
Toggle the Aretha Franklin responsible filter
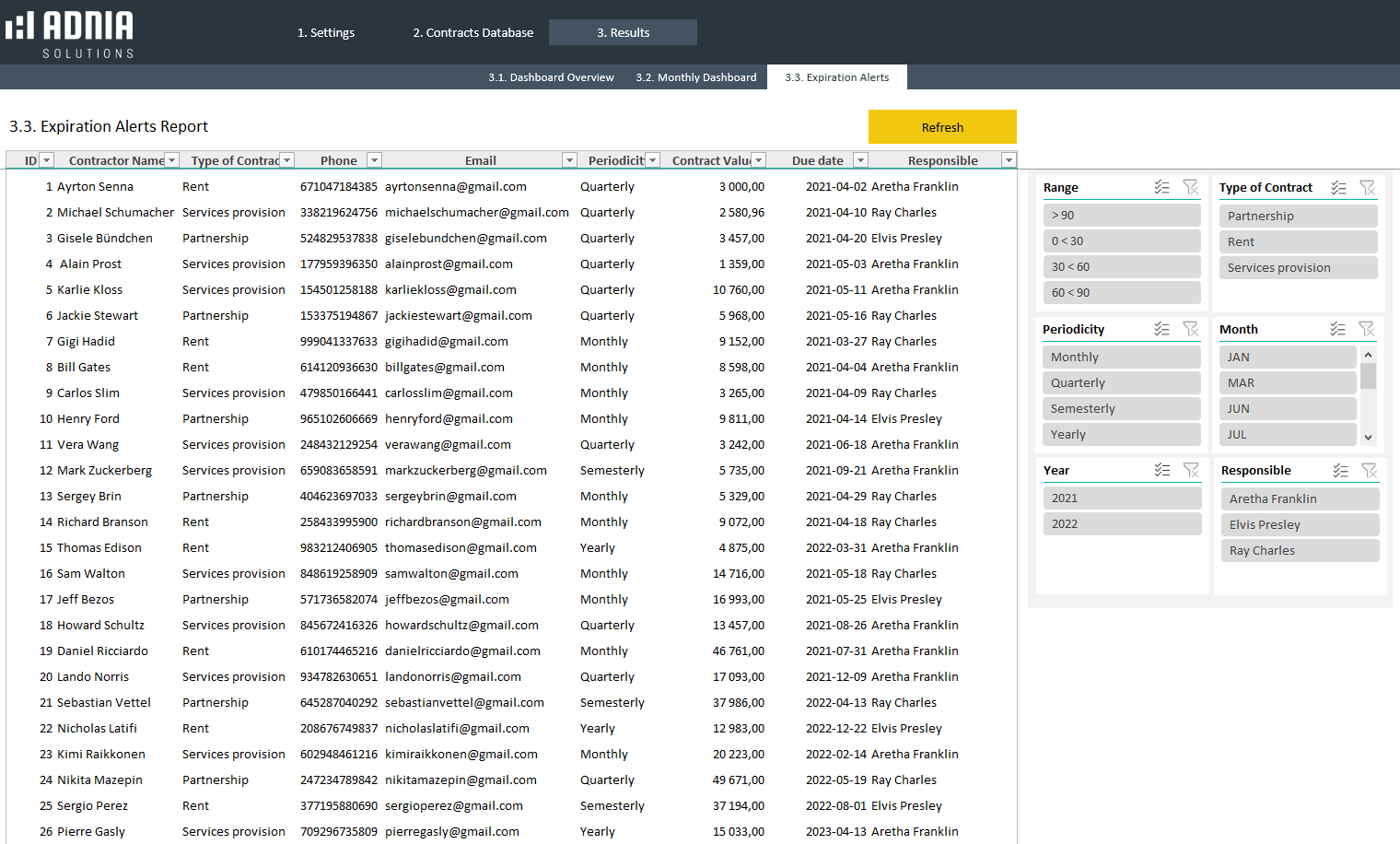pyautogui.click(x=1299, y=498)
